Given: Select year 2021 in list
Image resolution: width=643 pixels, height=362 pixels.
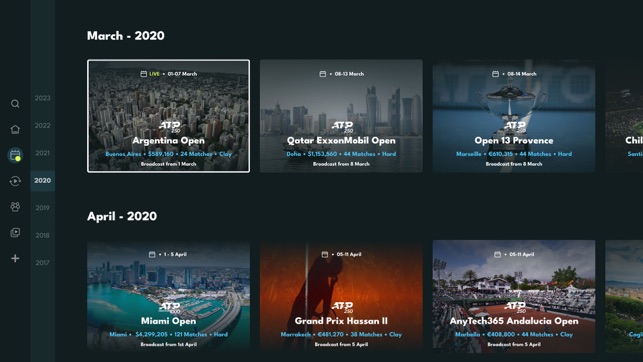Looking at the screenshot, I should [43, 153].
